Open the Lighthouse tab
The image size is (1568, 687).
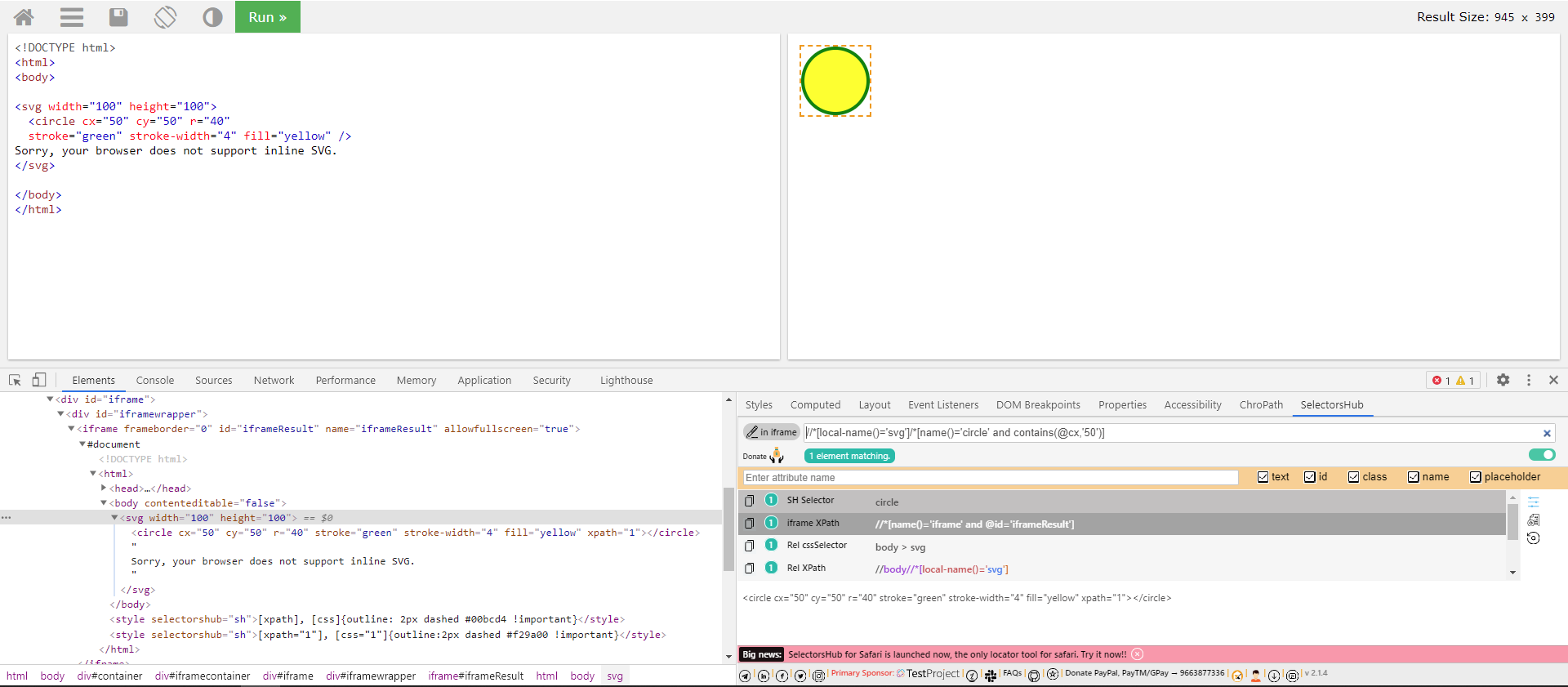tap(626, 380)
